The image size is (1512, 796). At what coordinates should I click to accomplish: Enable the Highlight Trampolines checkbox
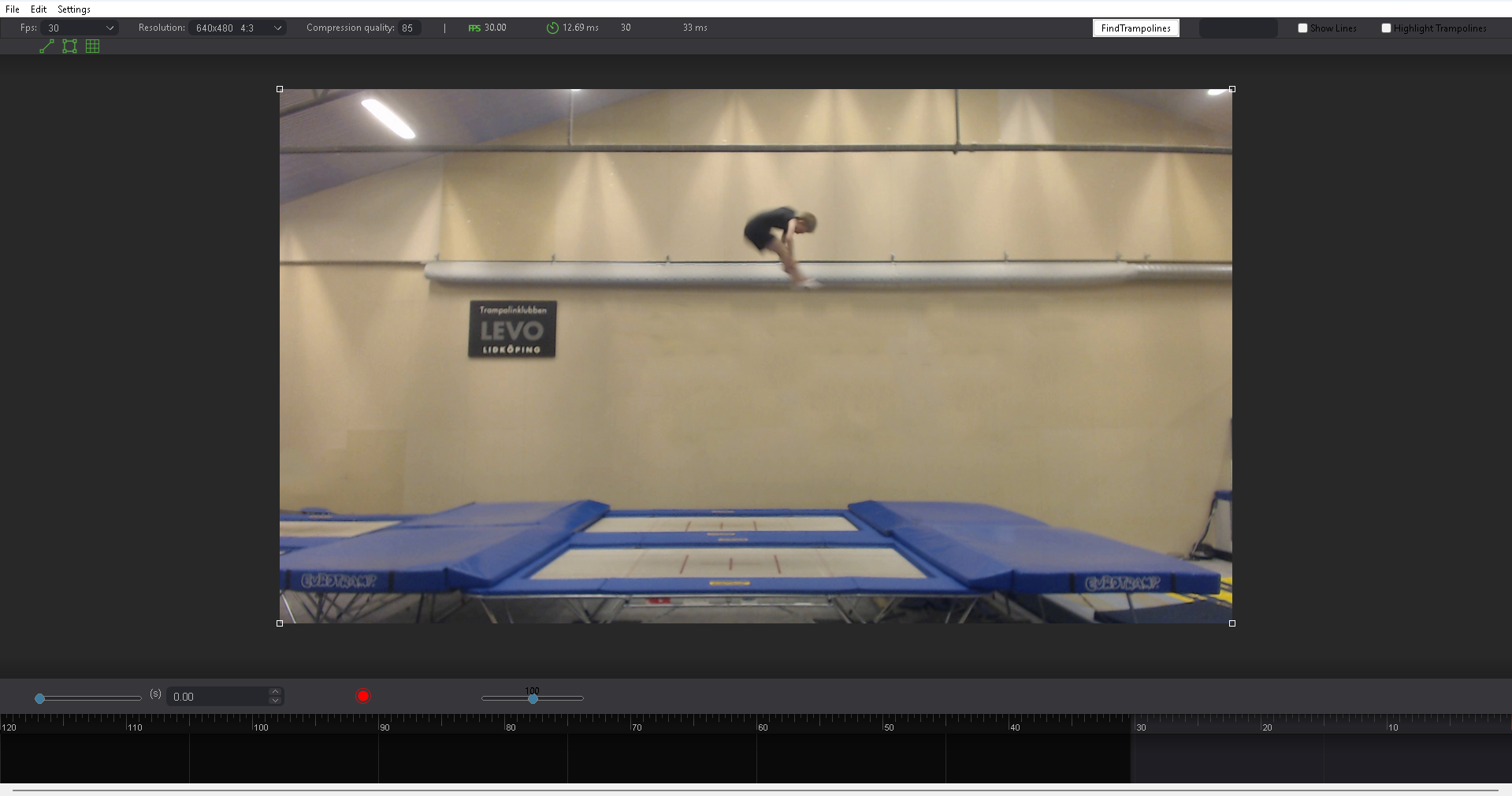pos(1386,28)
